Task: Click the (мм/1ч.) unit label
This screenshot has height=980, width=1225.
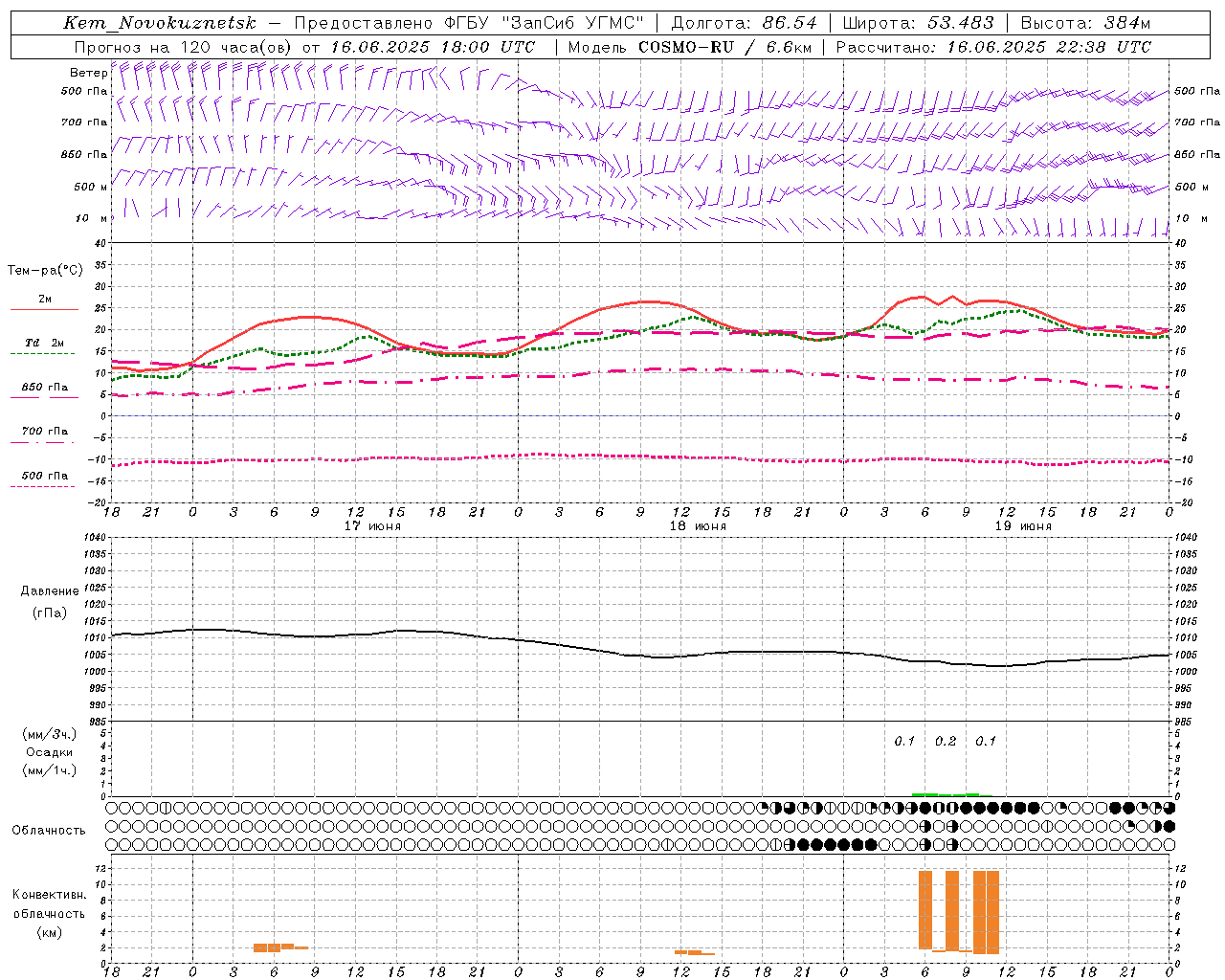Action: click(50, 770)
